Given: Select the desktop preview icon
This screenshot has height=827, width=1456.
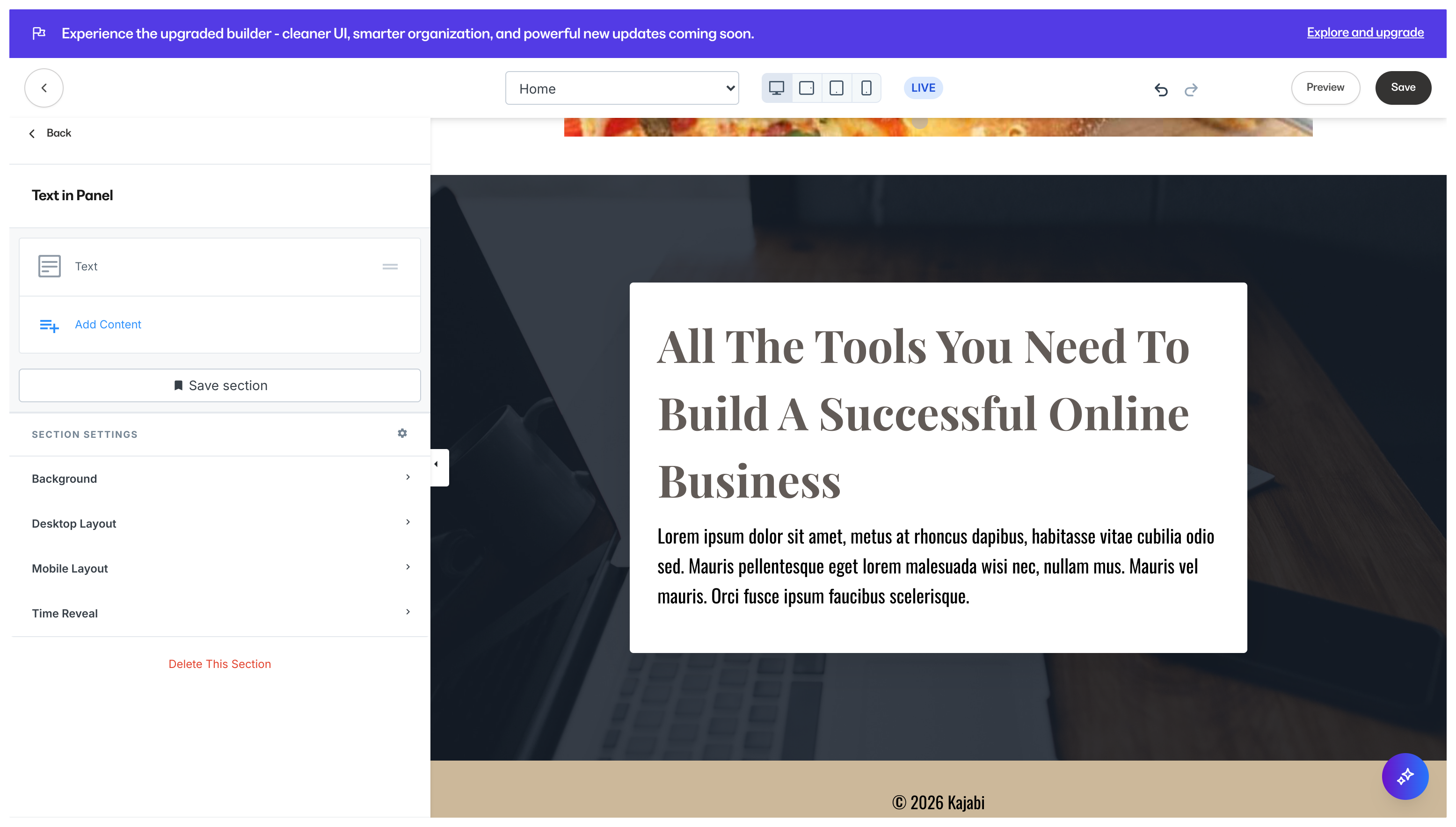Looking at the screenshot, I should coord(776,88).
